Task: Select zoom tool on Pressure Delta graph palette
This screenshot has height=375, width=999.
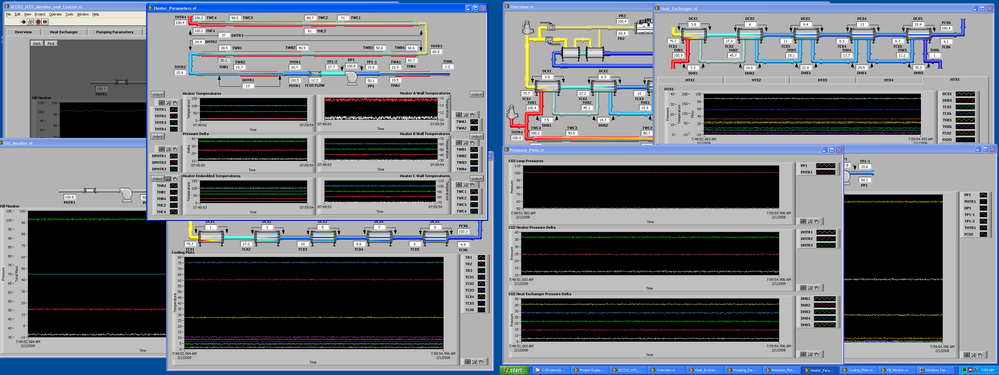Action: (168, 149)
